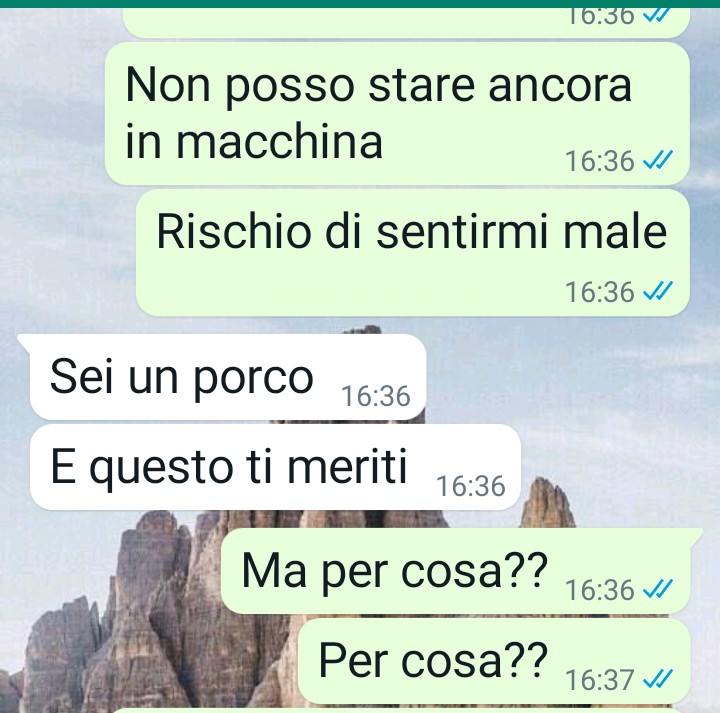
Task: Click read ticks on the topmost partial message
Action: [x=658, y=15]
